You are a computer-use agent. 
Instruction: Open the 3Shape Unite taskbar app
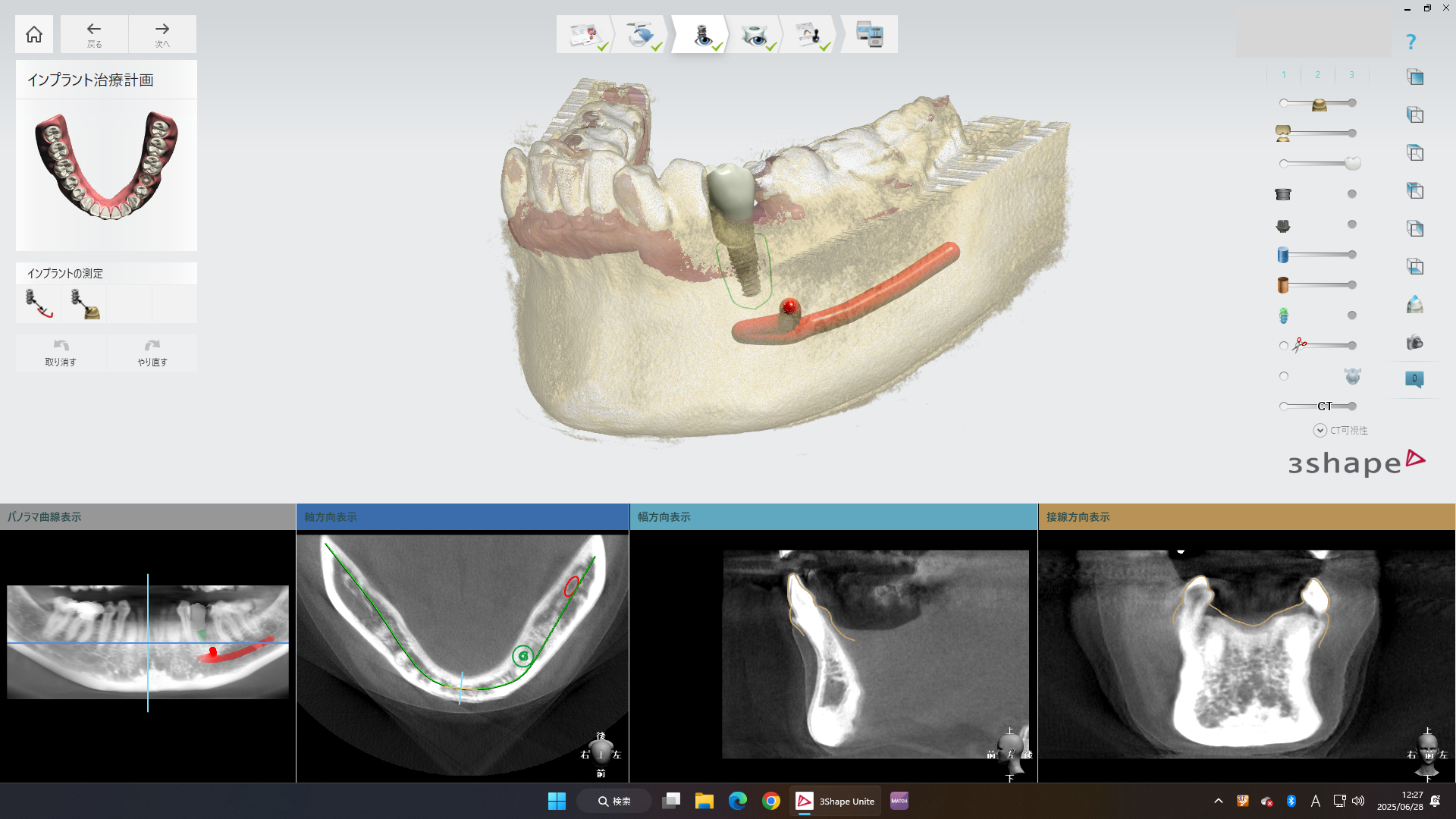pos(835,801)
